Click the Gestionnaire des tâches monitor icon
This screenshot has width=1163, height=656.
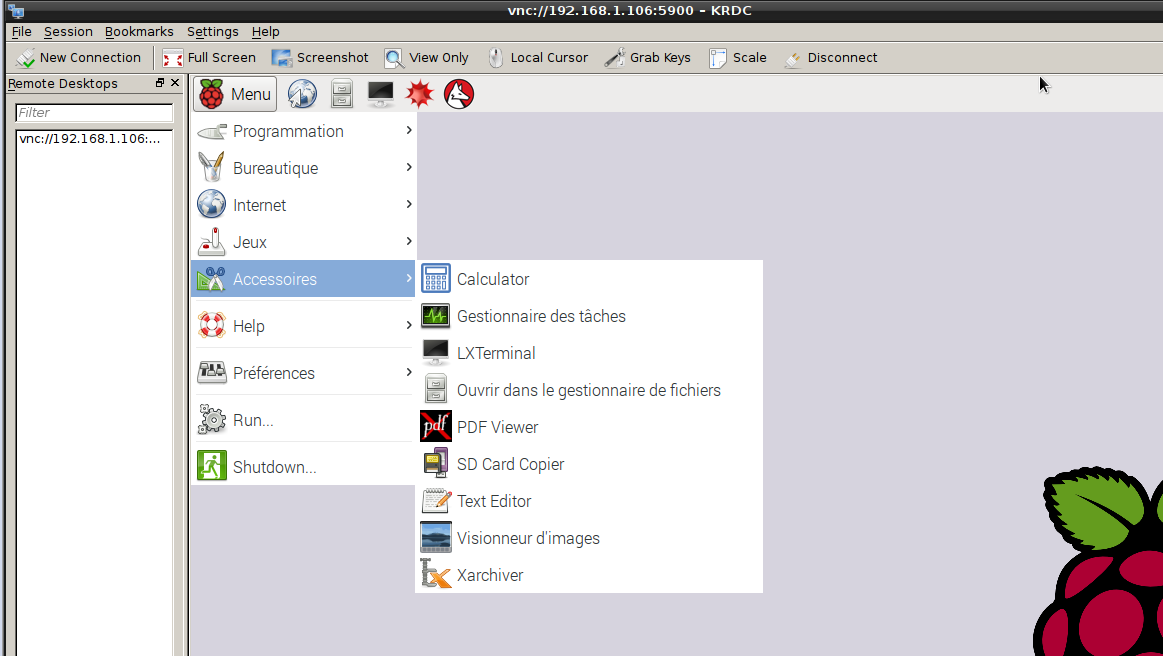tap(436, 315)
